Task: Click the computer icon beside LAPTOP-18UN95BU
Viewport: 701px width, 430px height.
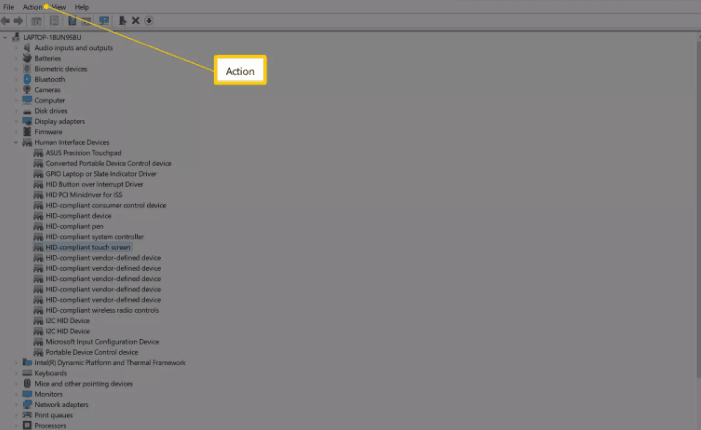Action: tap(17, 37)
